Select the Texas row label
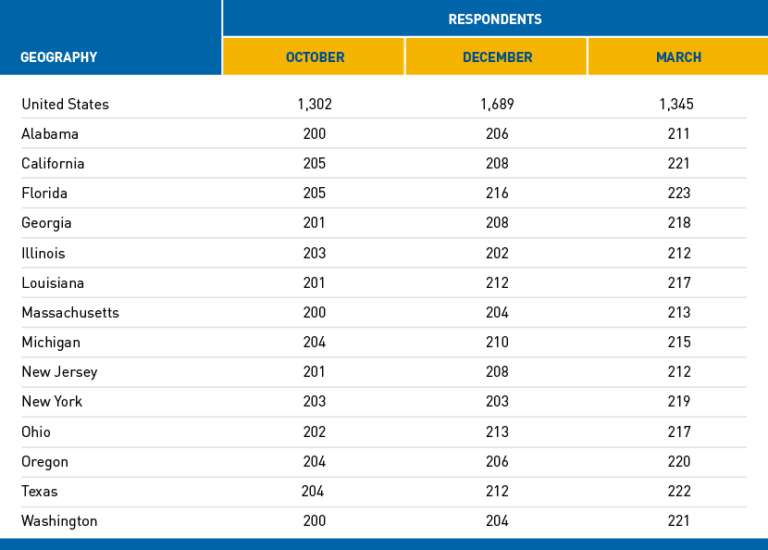The width and height of the screenshot is (768, 550). [40, 491]
